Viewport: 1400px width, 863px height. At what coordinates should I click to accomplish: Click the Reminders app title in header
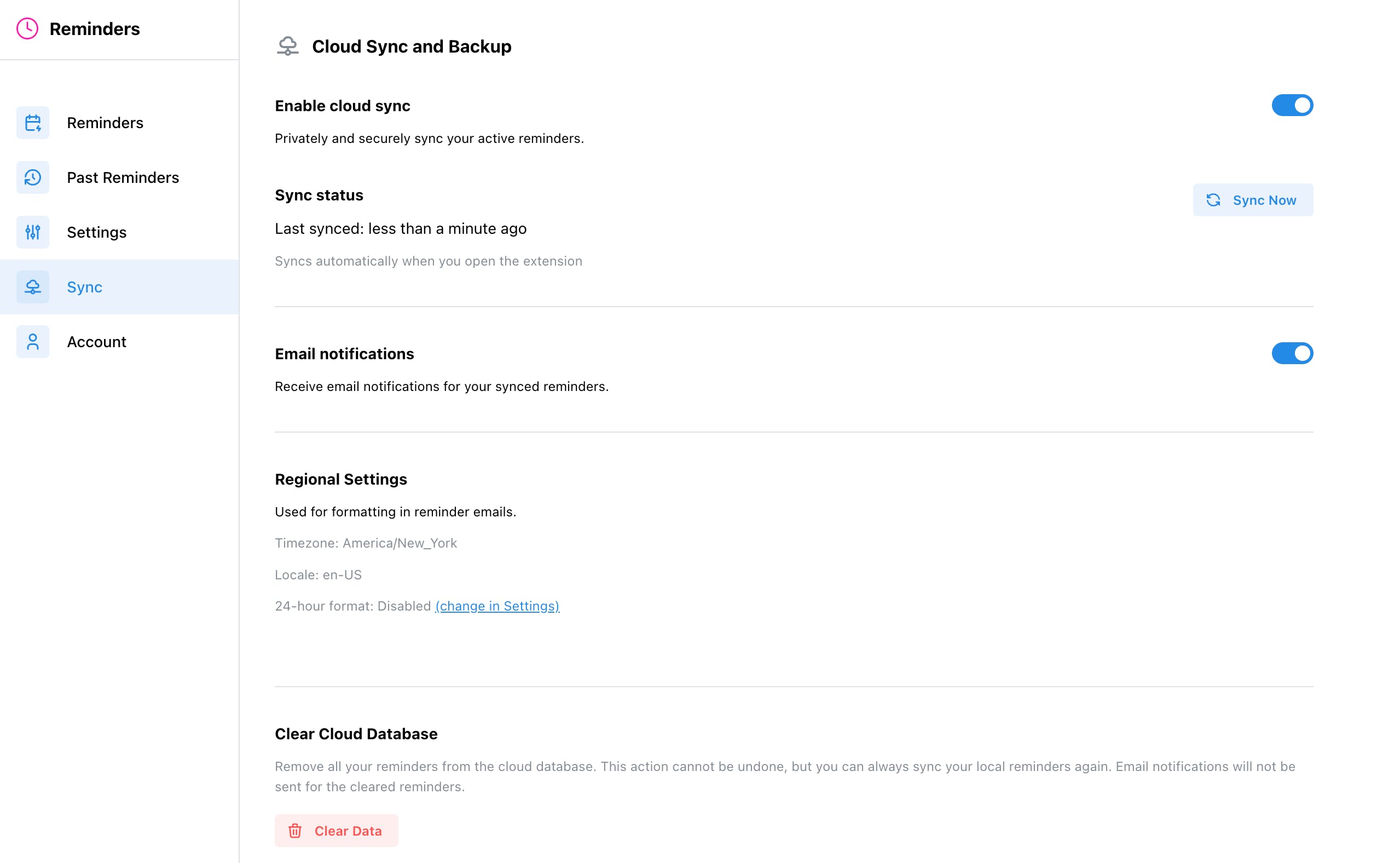click(95, 28)
